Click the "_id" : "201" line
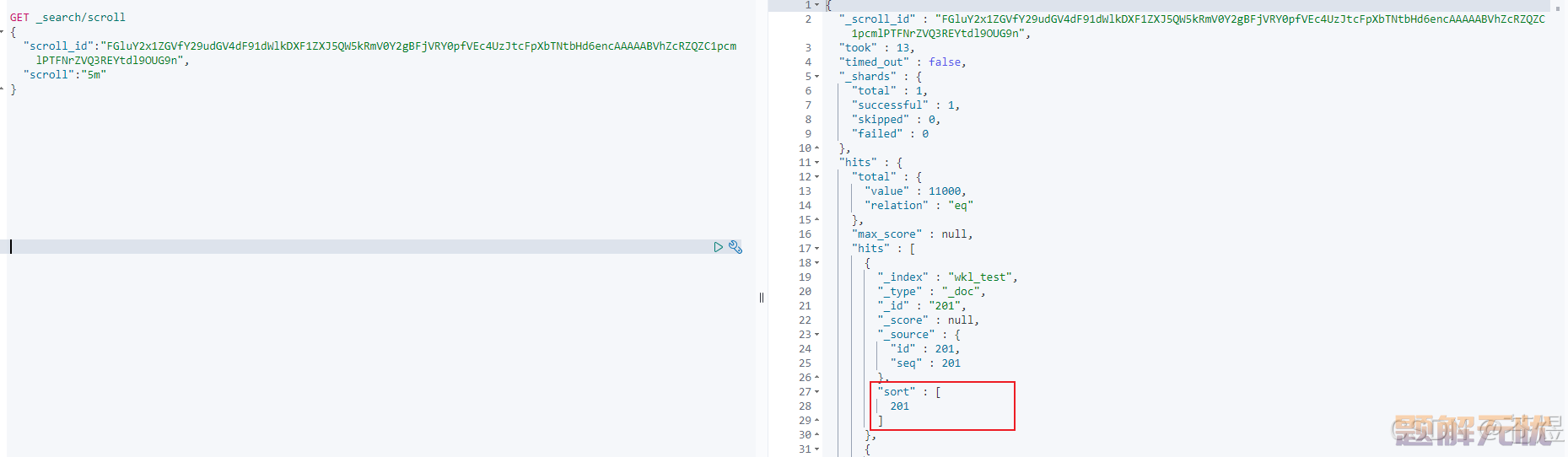The image size is (1568, 457). click(x=922, y=306)
